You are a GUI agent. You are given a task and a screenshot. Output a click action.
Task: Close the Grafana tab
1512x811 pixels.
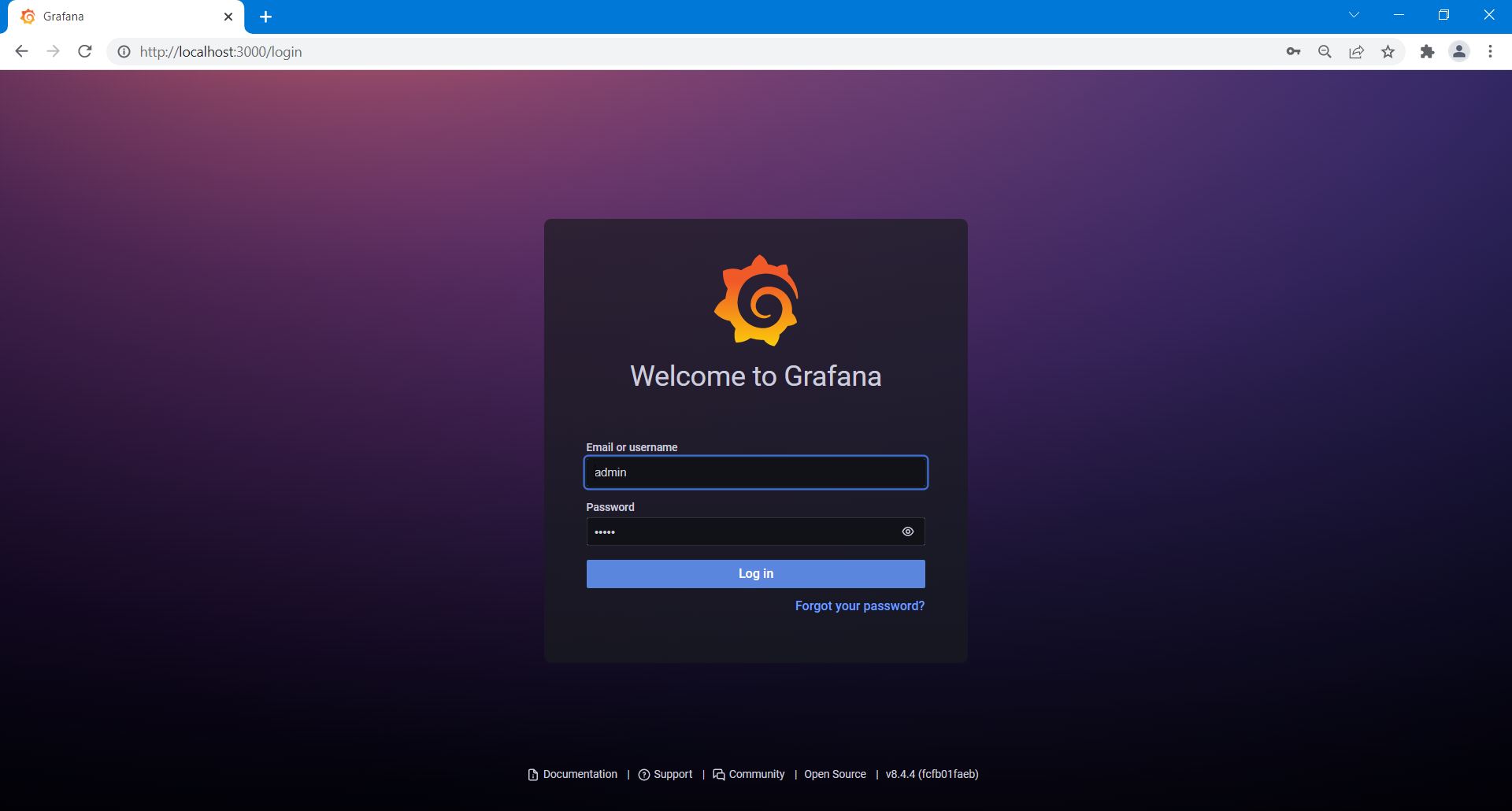228,17
